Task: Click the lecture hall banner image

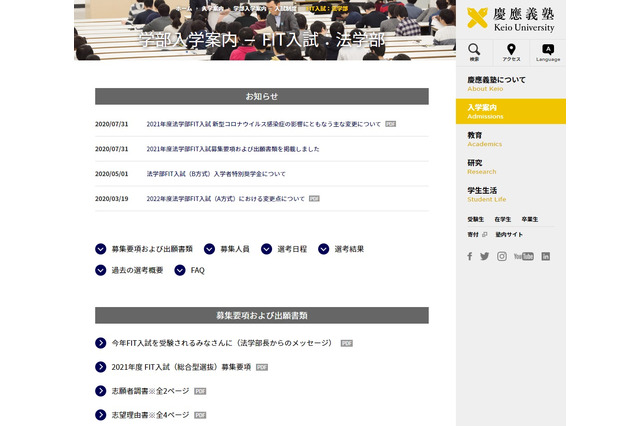Action: coord(264,30)
